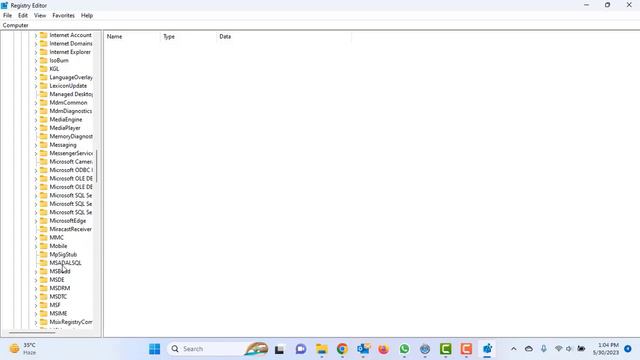Show hidden system tray icons
640x360 pixels.
[513, 349]
